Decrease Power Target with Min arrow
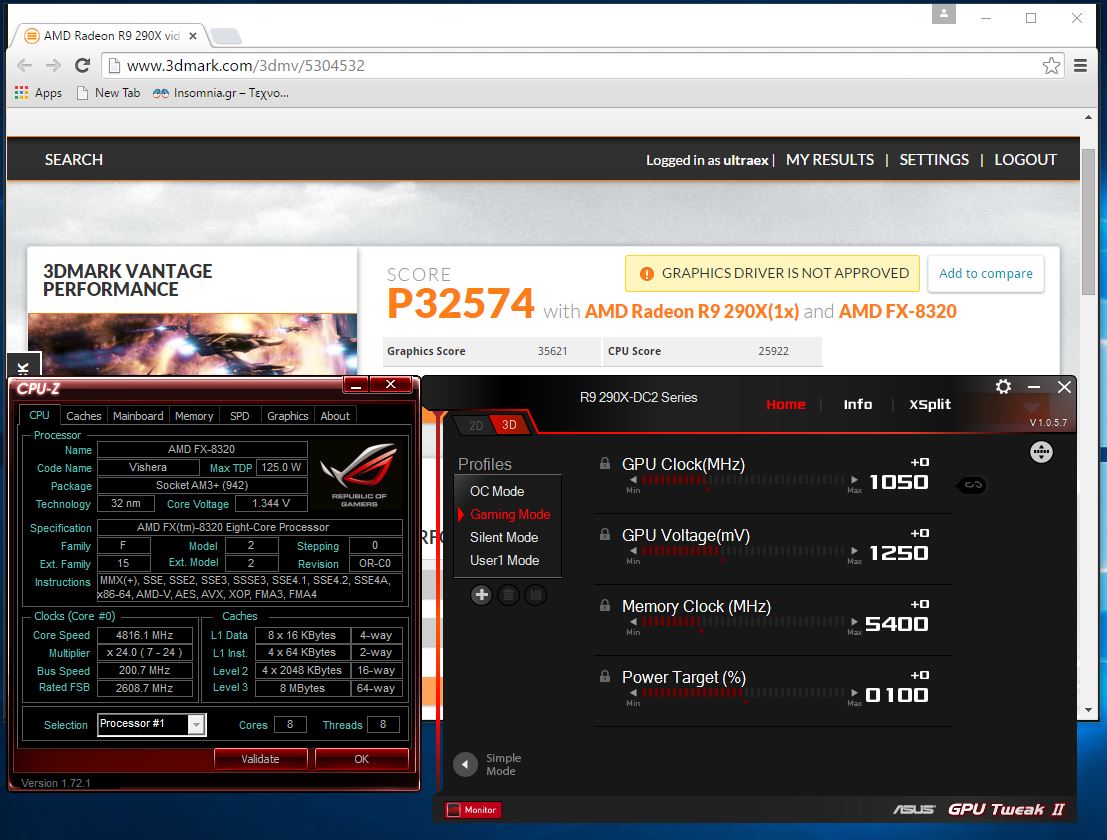The height and width of the screenshot is (840, 1107). tap(633, 693)
